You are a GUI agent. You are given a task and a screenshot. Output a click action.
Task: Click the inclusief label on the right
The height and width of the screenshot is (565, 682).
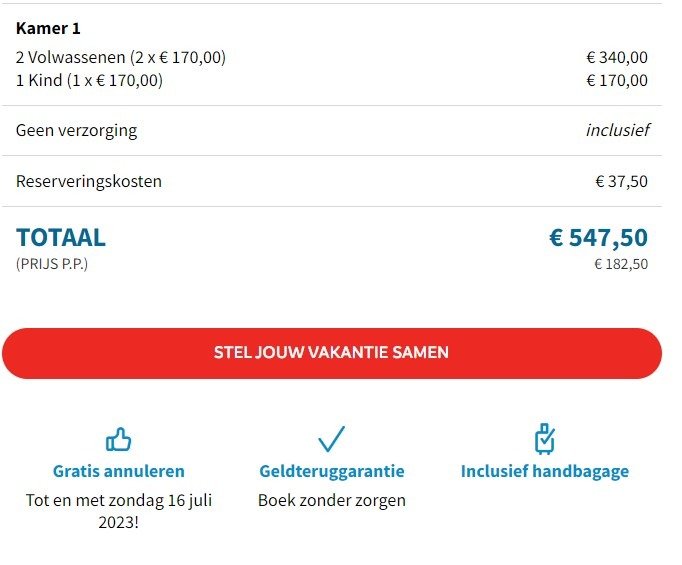(x=617, y=130)
